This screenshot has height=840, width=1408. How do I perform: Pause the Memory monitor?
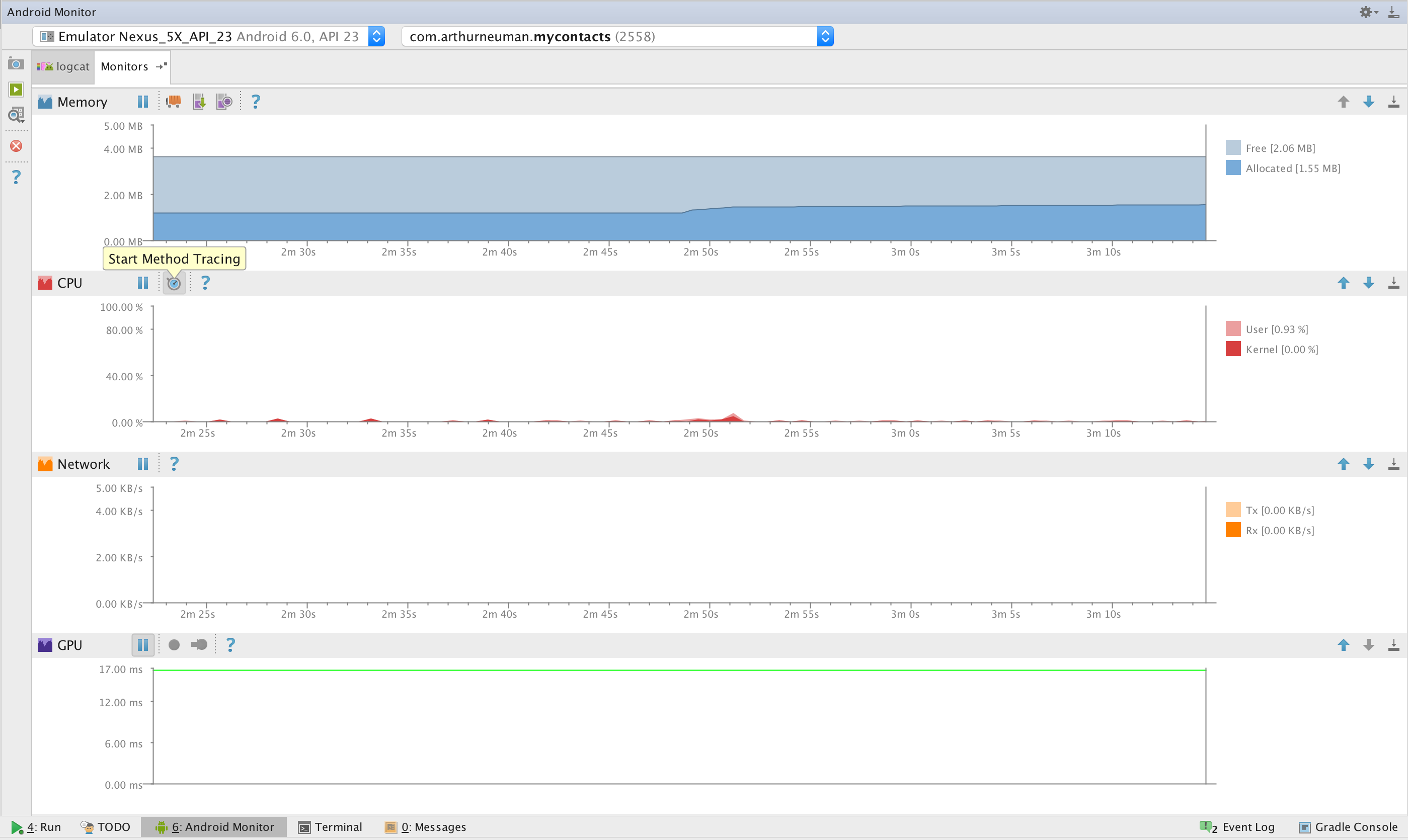143,102
